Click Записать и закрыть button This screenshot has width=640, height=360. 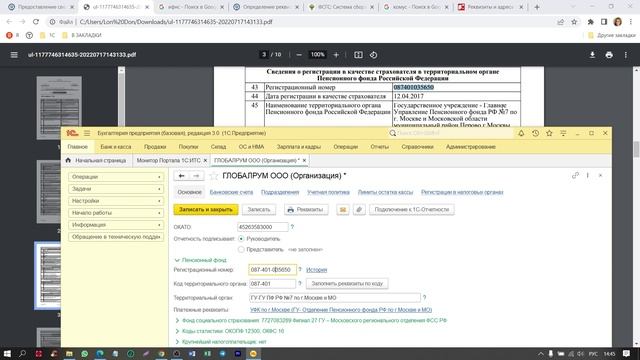pyautogui.click(x=206, y=209)
